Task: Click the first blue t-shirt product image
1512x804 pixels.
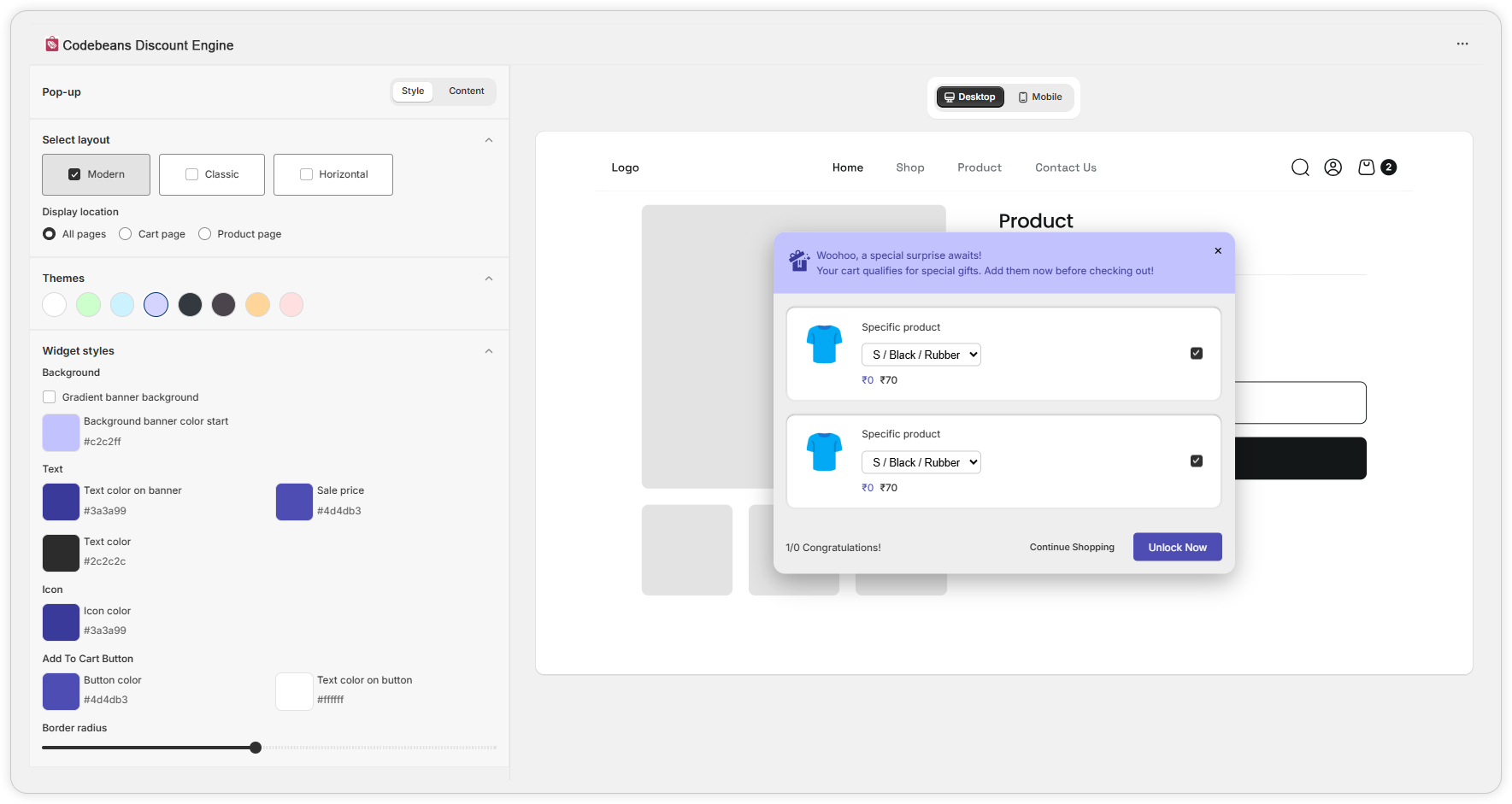Action: click(x=824, y=344)
